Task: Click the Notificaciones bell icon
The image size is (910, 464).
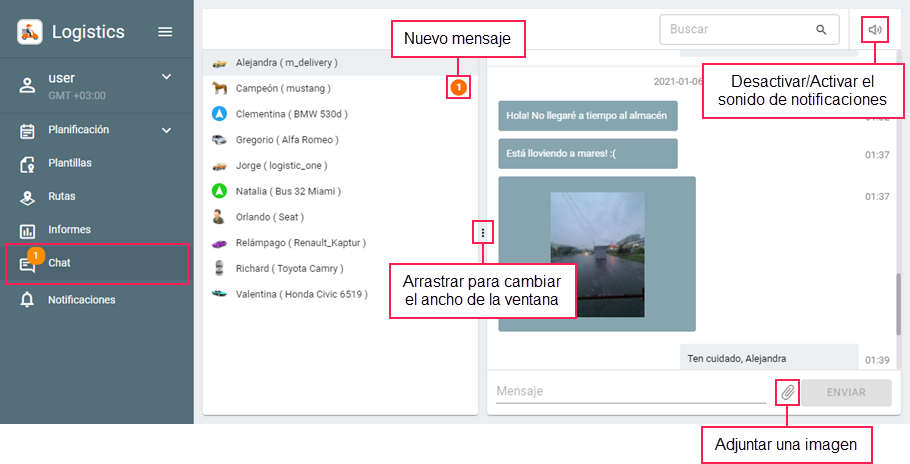Action: click(x=27, y=300)
